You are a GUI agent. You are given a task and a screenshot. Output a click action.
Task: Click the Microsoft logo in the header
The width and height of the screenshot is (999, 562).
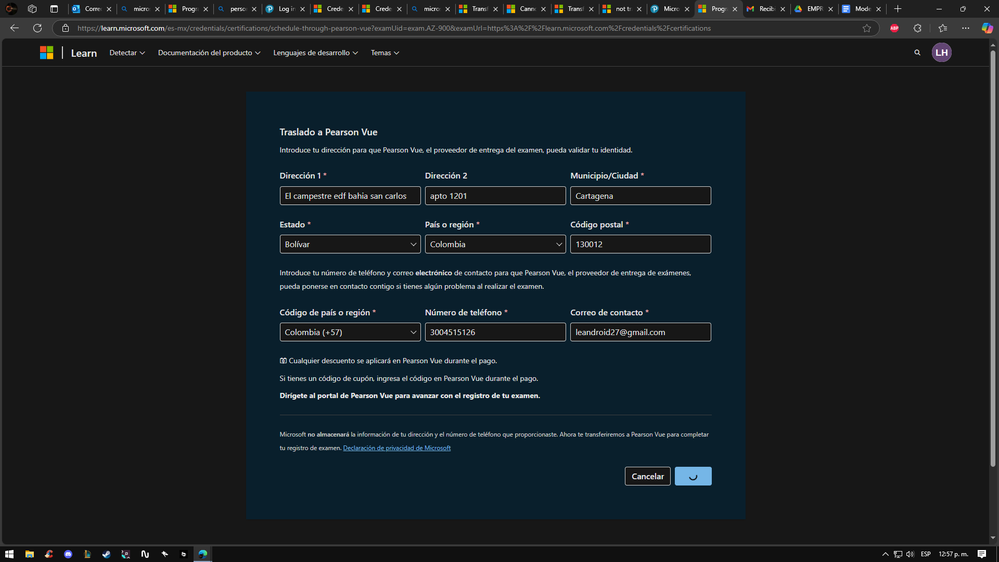(47, 53)
